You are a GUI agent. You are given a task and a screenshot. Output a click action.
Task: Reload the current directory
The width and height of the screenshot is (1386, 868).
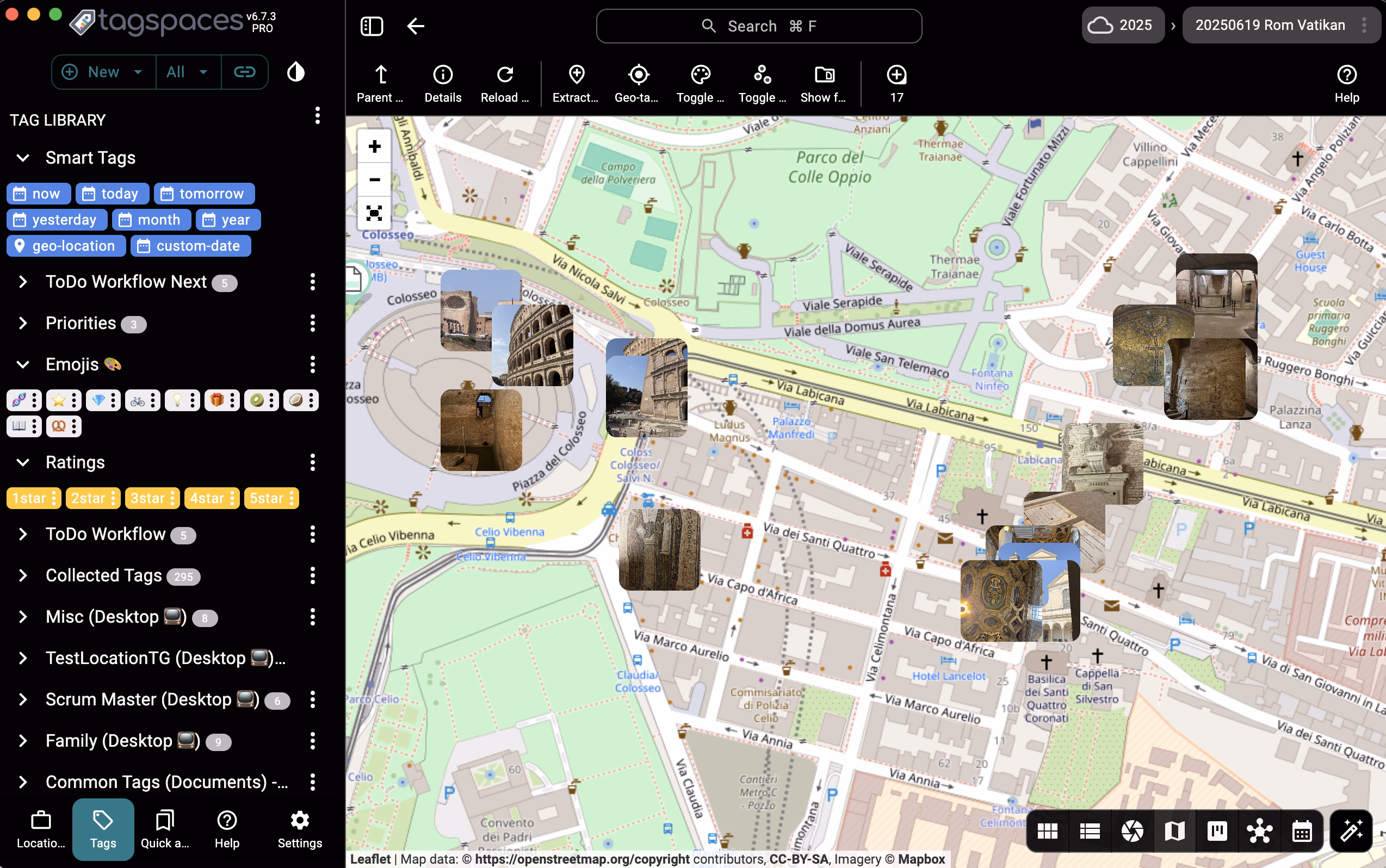pyautogui.click(x=504, y=82)
